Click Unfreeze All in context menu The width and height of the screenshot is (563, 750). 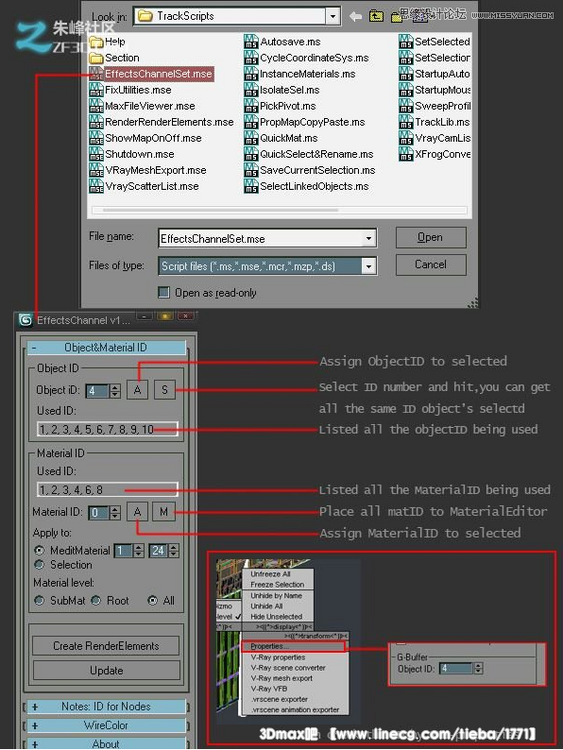[x=270, y=574]
